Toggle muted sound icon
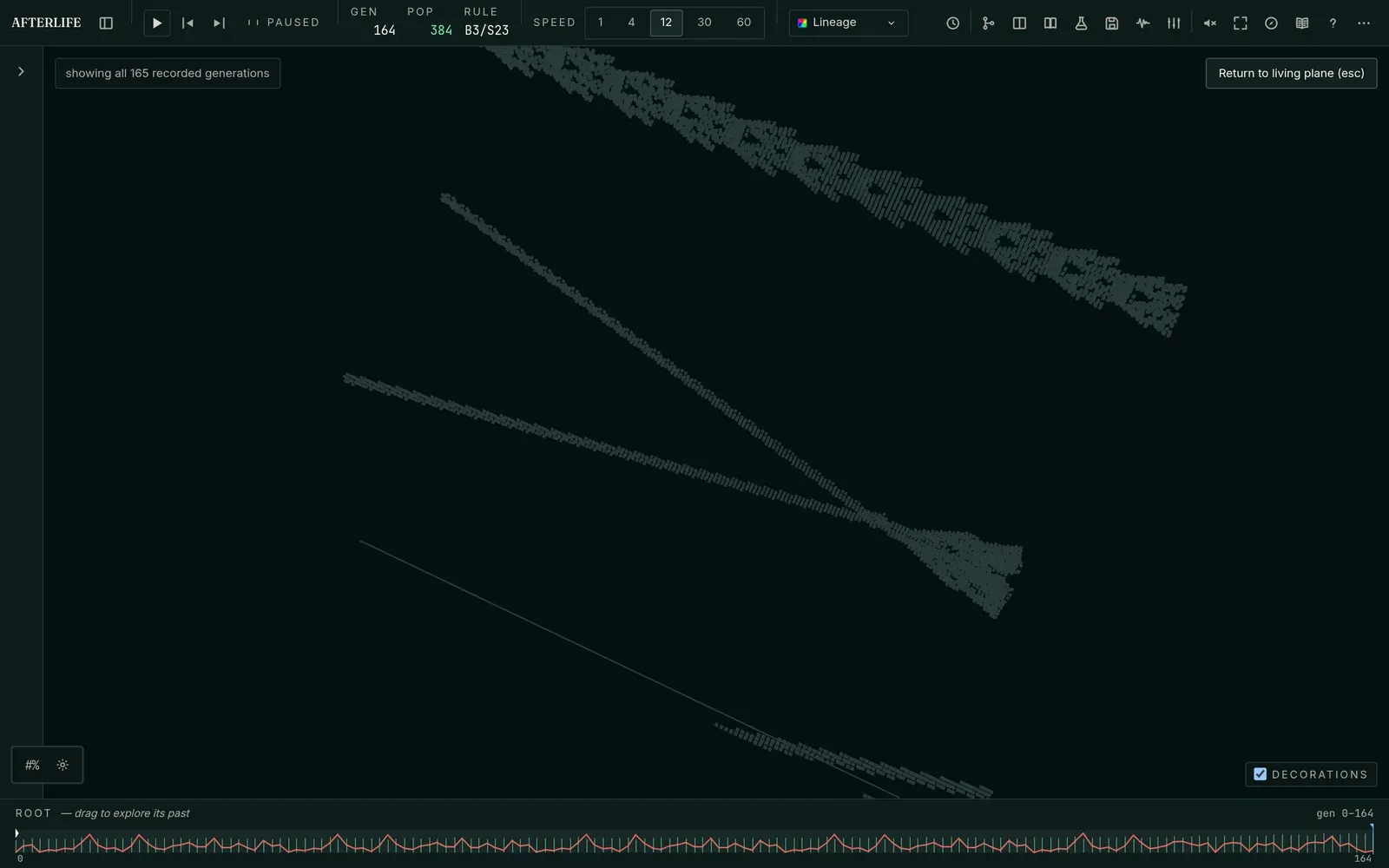1389x868 pixels. coord(1209,23)
